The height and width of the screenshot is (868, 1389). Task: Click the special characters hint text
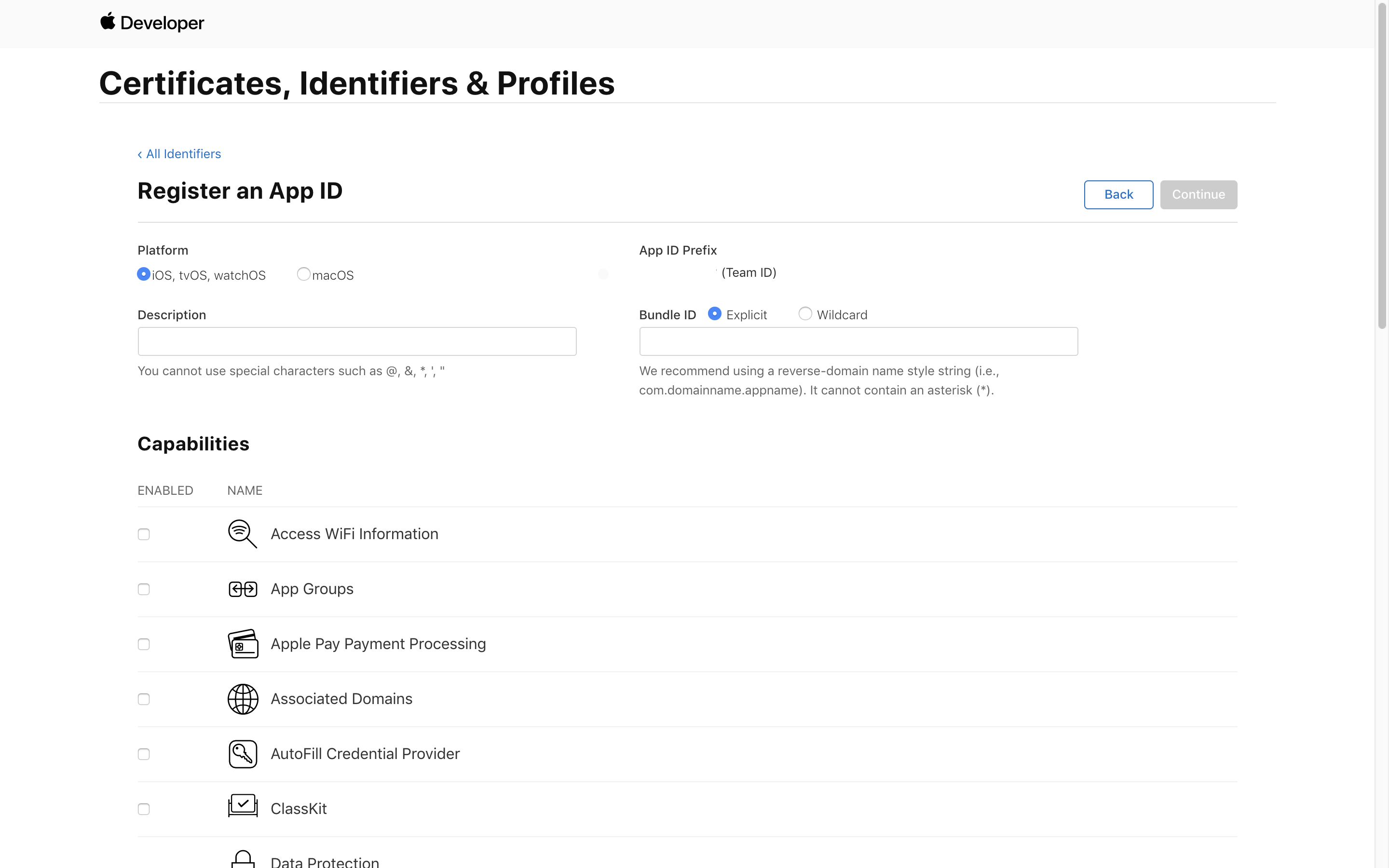click(291, 371)
